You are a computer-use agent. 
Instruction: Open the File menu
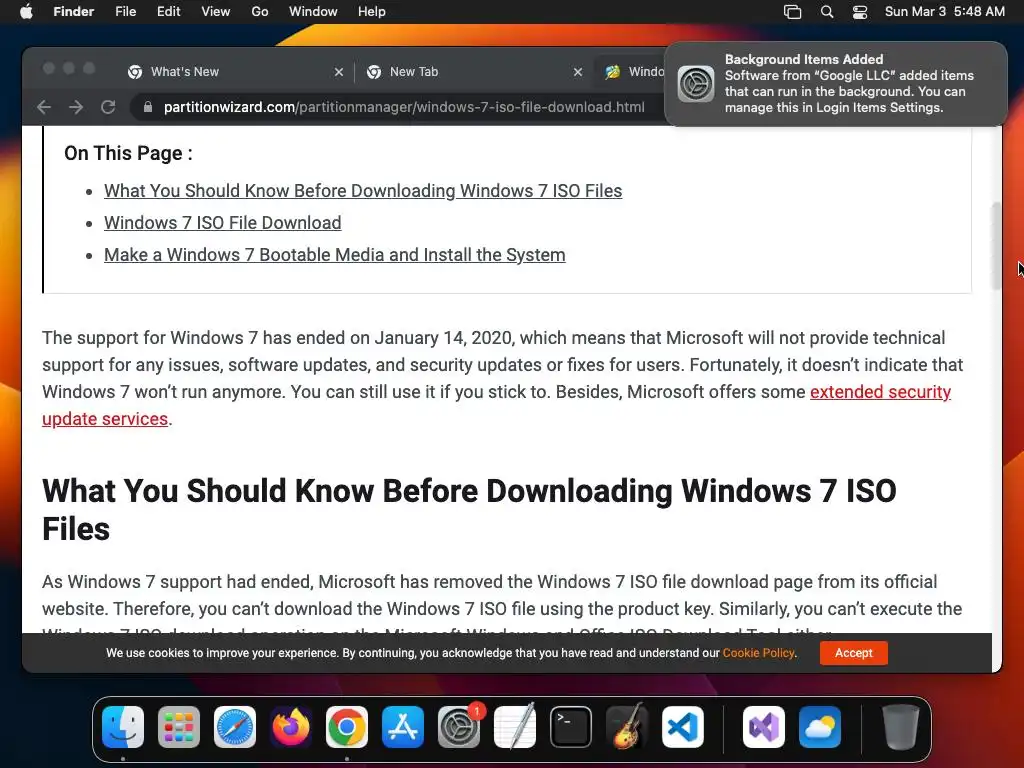click(x=125, y=12)
